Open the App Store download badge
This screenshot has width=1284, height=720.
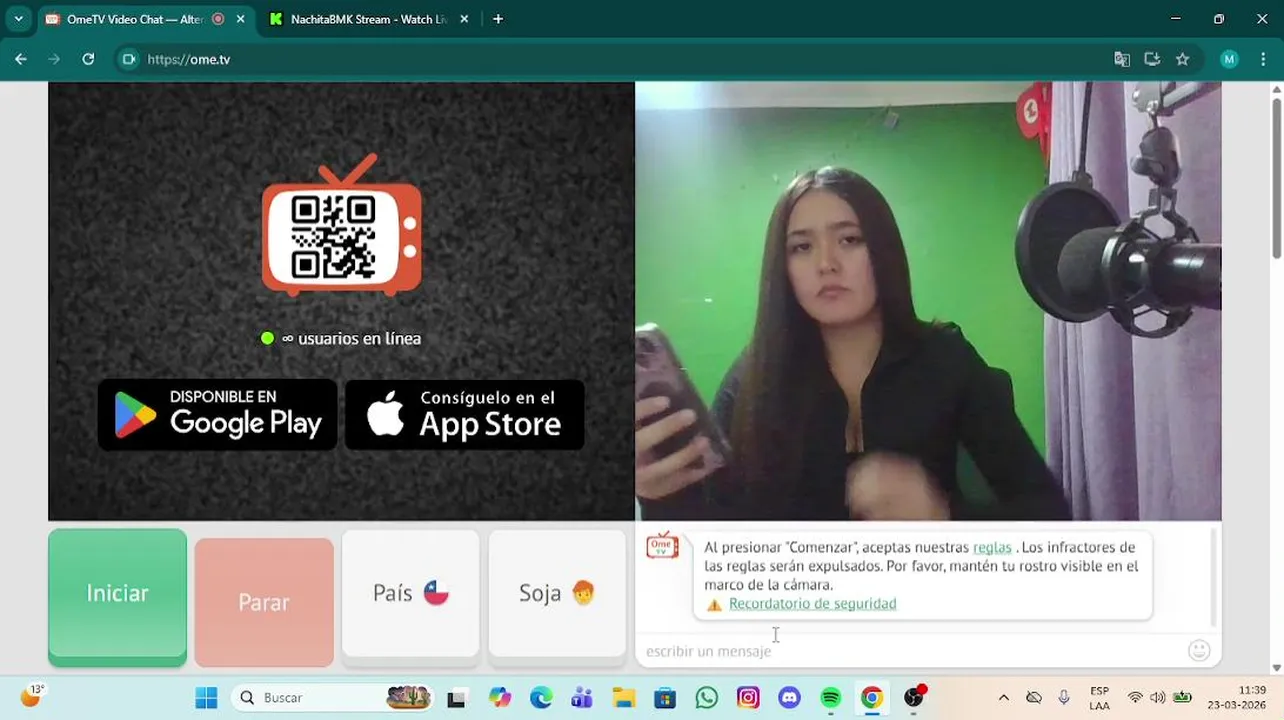coord(464,414)
